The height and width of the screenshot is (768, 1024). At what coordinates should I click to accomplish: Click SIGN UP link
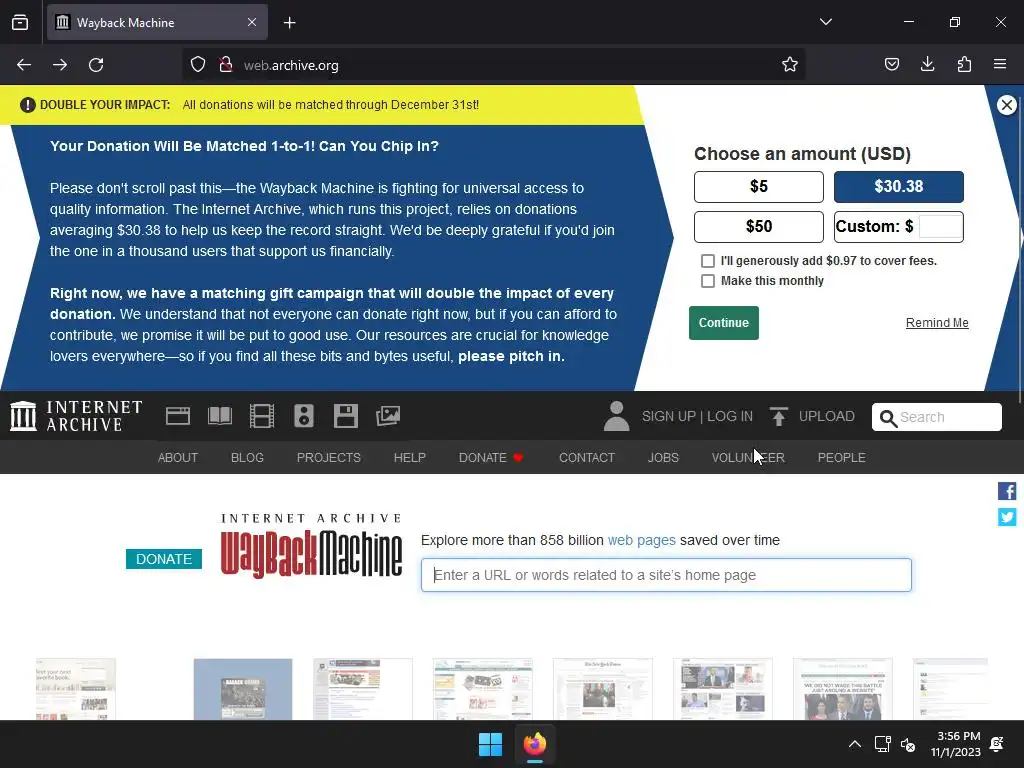(x=669, y=416)
